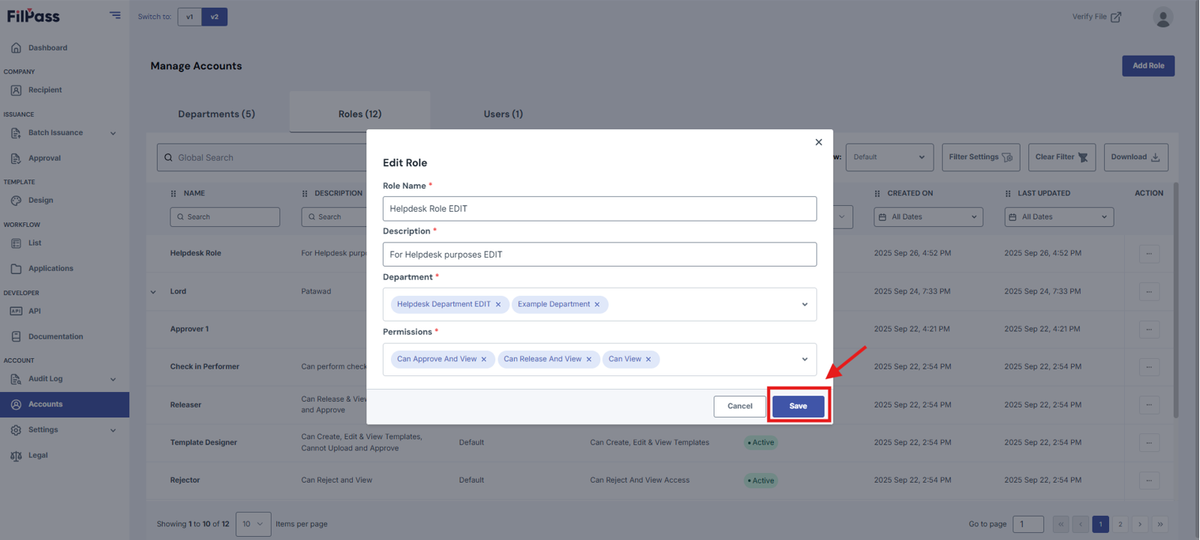1200x540 pixels.
Task: Cancel the Edit Role dialog
Action: [740, 406]
